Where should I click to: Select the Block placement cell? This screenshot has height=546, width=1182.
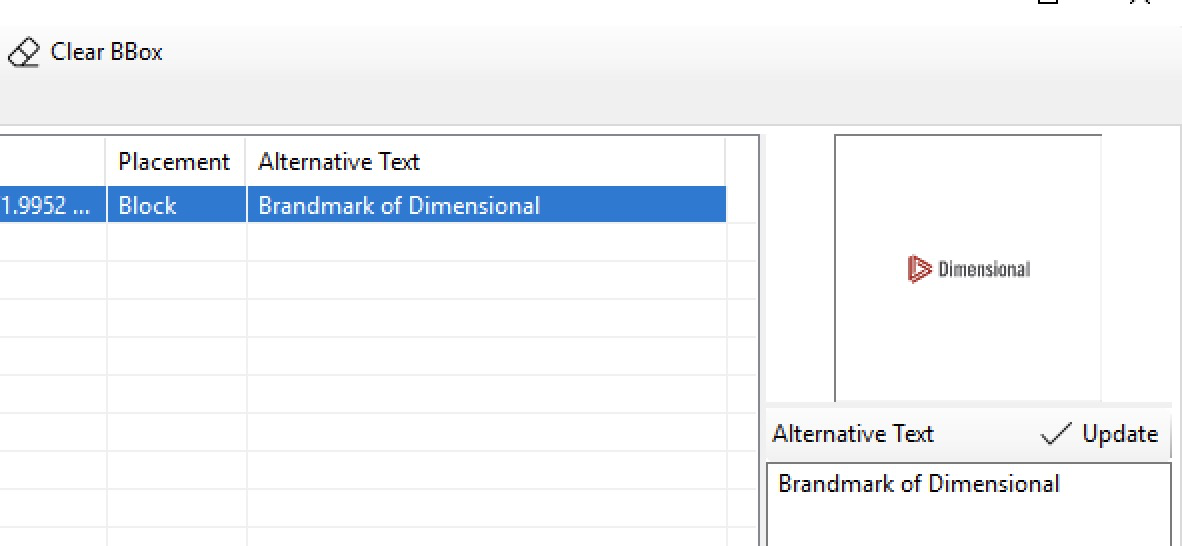pyautogui.click(x=174, y=206)
